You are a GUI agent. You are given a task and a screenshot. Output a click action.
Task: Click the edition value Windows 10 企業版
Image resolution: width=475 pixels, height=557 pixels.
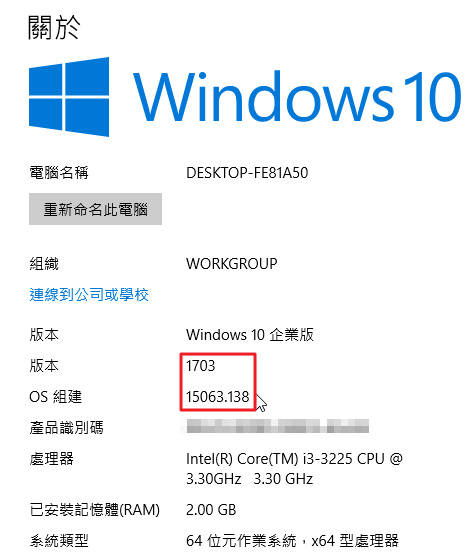pos(250,335)
